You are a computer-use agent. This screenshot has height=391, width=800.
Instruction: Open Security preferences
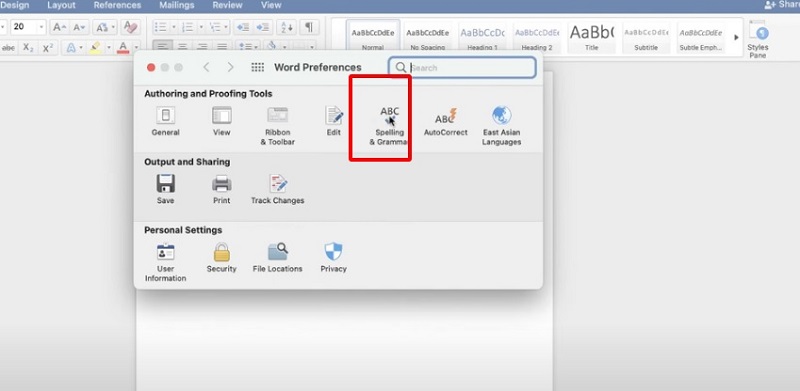click(x=221, y=257)
